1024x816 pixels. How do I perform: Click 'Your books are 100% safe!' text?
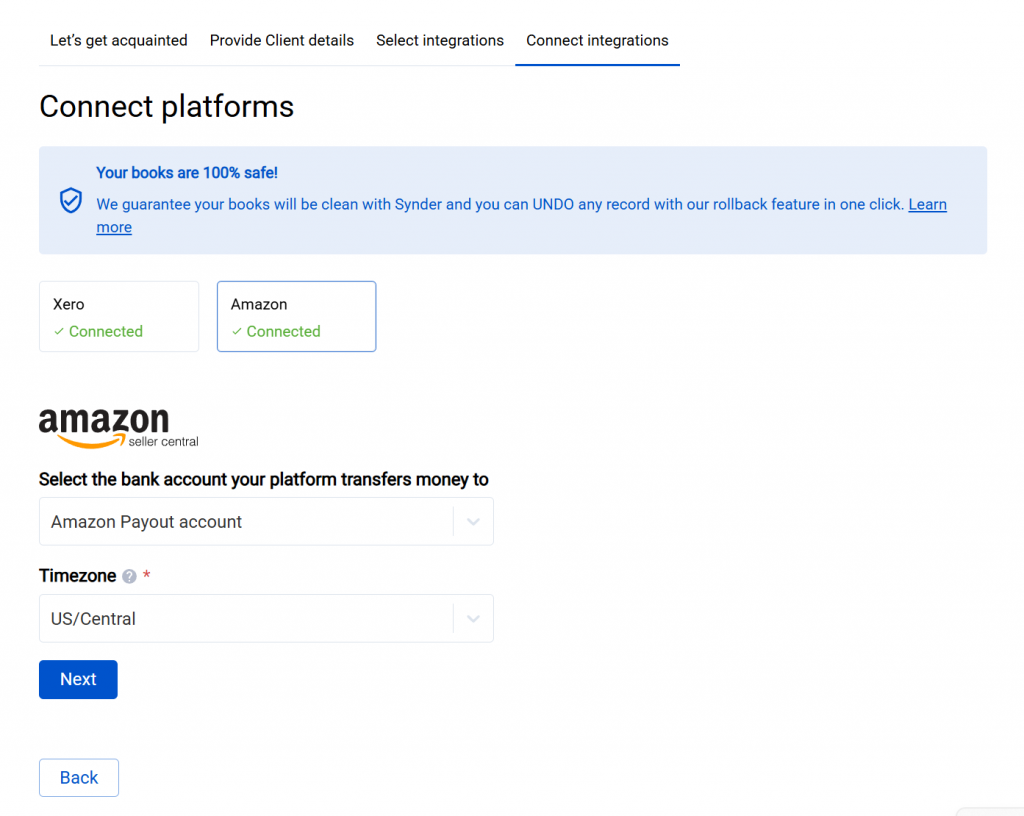(x=187, y=173)
